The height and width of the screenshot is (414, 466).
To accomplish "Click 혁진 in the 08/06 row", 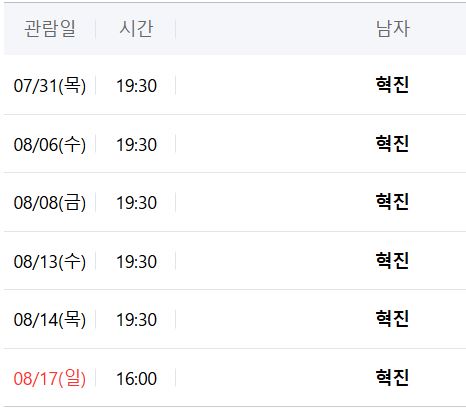I will tap(392, 144).
